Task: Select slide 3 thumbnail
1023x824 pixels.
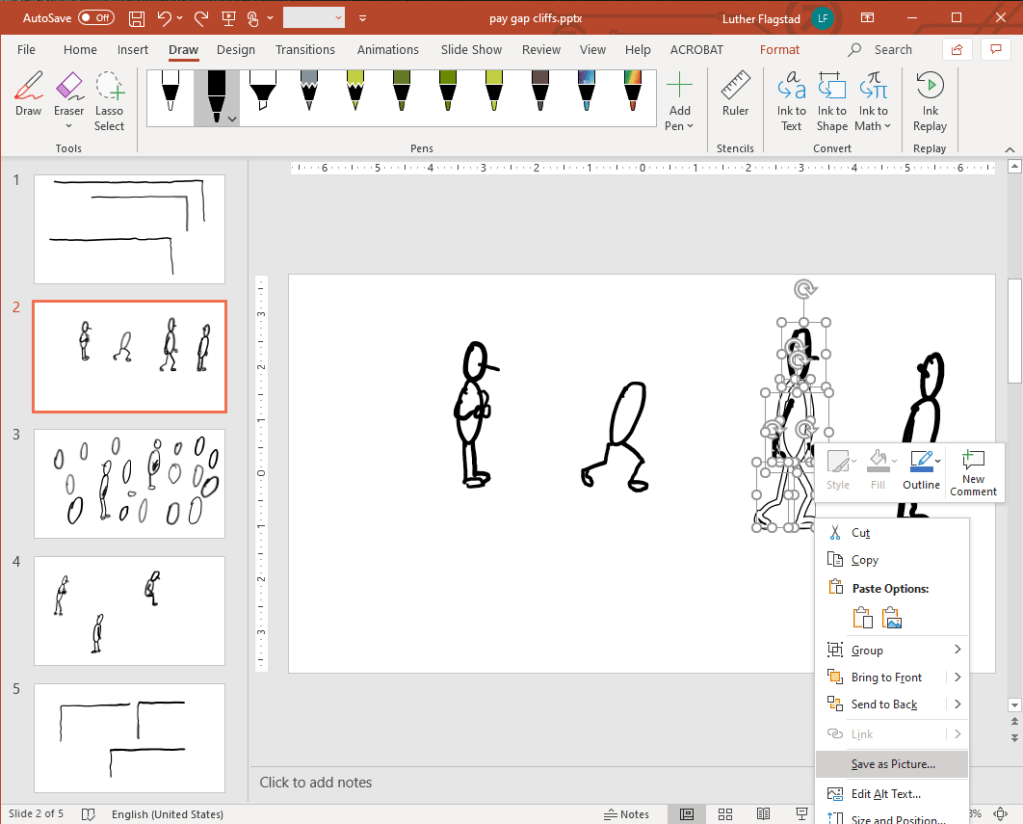Action: (x=129, y=483)
